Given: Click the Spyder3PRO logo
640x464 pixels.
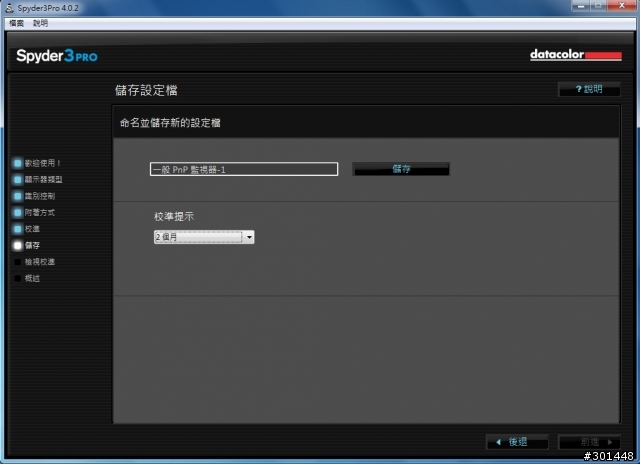Looking at the screenshot, I should tap(57, 56).
